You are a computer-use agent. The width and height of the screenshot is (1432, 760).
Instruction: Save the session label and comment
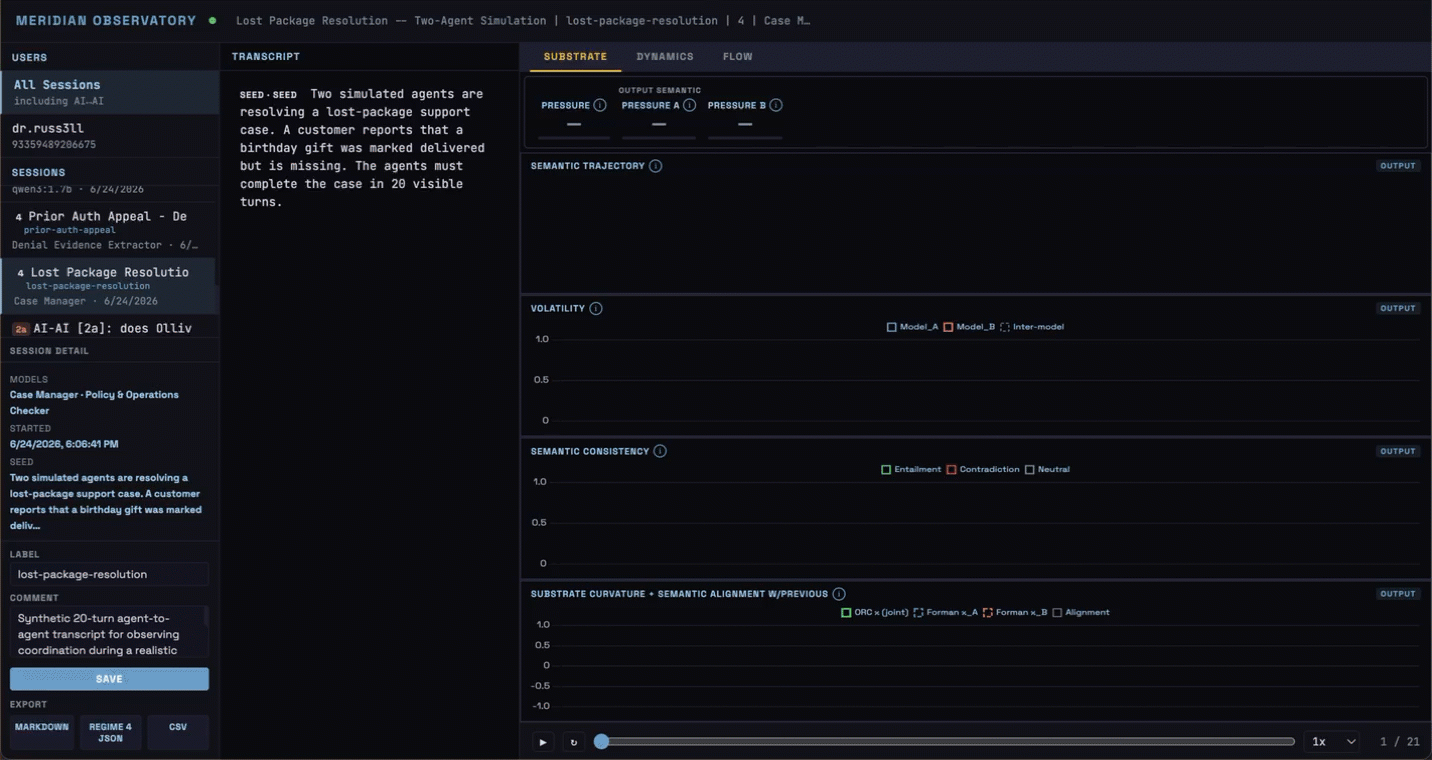click(x=109, y=679)
